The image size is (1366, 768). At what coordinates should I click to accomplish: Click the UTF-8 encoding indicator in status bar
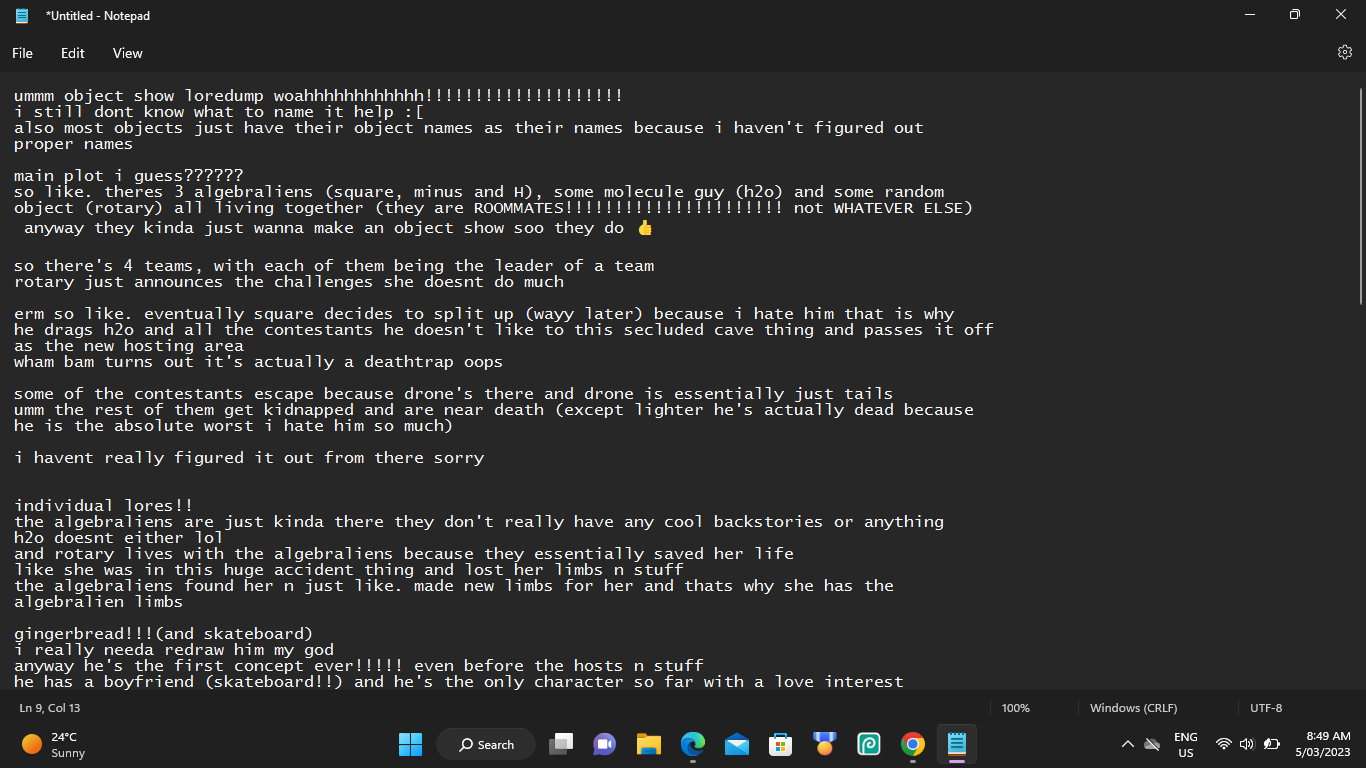click(1266, 707)
